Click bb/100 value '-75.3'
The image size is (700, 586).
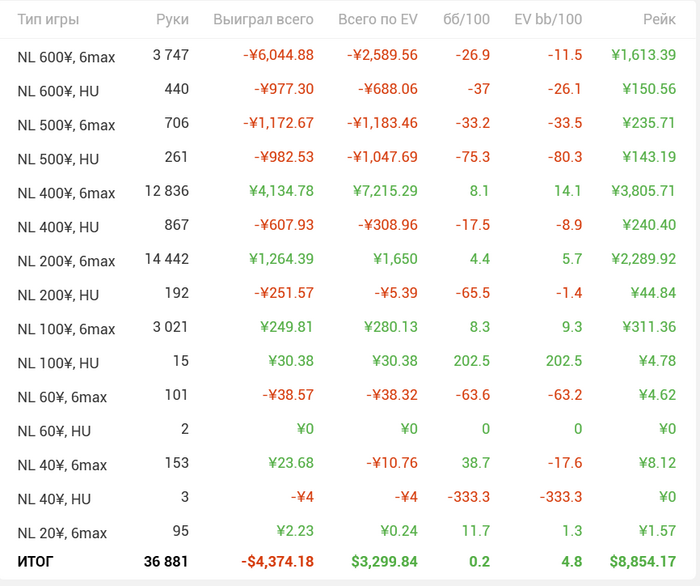point(473,157)
